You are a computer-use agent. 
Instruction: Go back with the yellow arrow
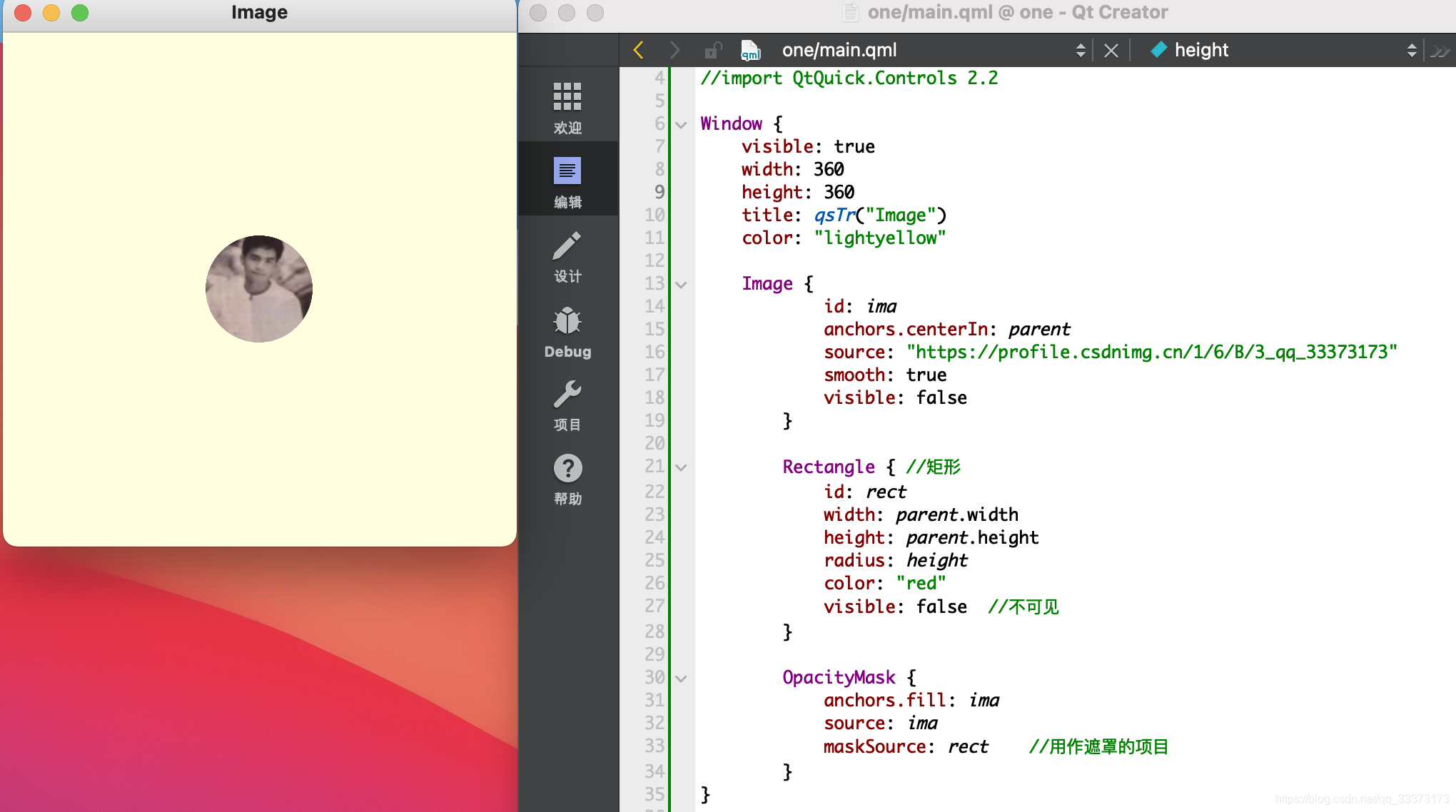pyautogui.click(x=639, y=50)
